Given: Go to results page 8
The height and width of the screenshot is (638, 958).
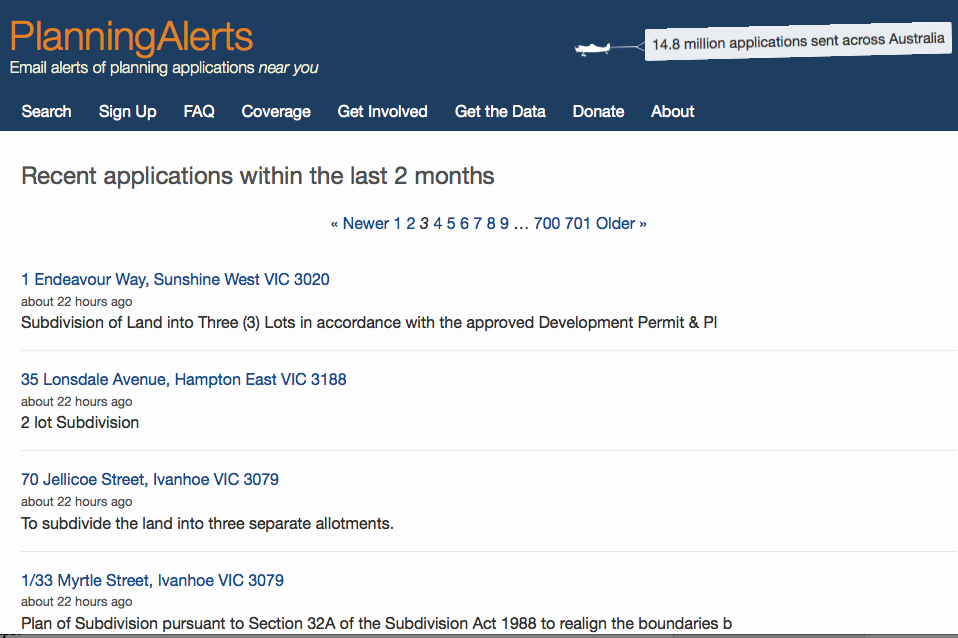Looking at the screenshot, I should click(x=491, y=224).
